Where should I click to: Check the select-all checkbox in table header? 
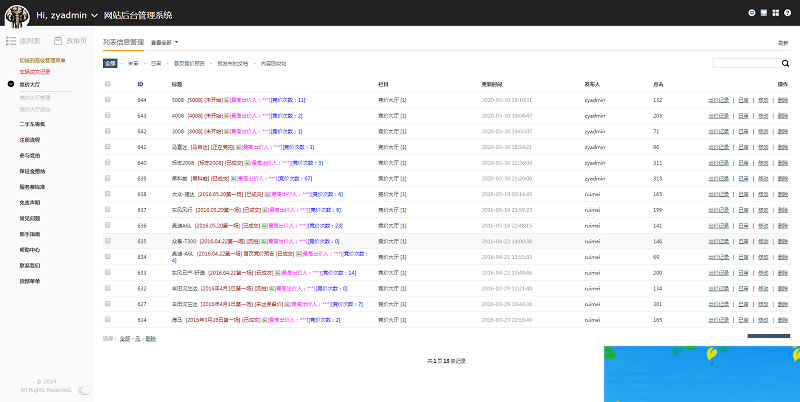click(108, 84)
